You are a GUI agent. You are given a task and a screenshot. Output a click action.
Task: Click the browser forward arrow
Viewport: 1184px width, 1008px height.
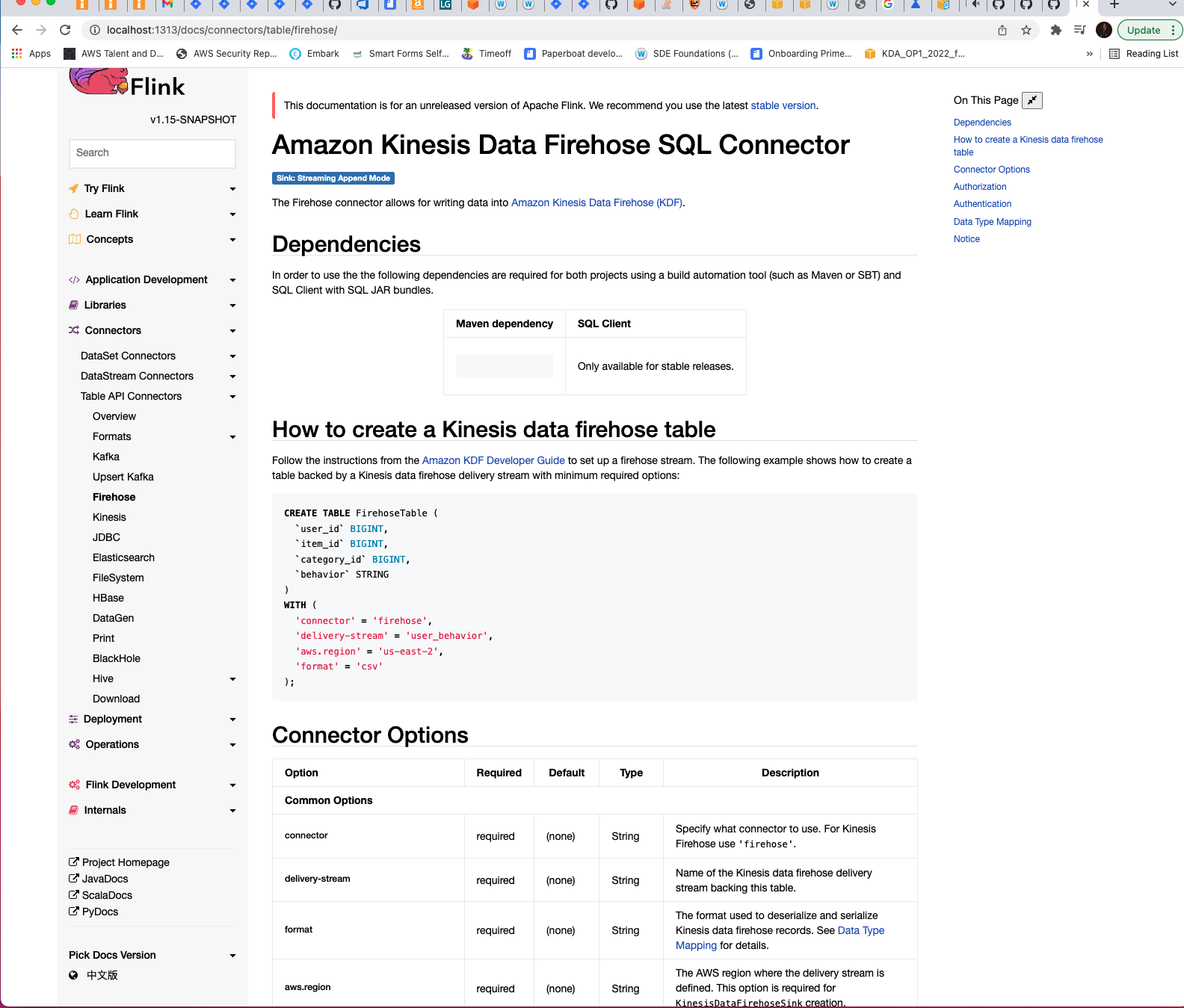click(x=41, y=30)
